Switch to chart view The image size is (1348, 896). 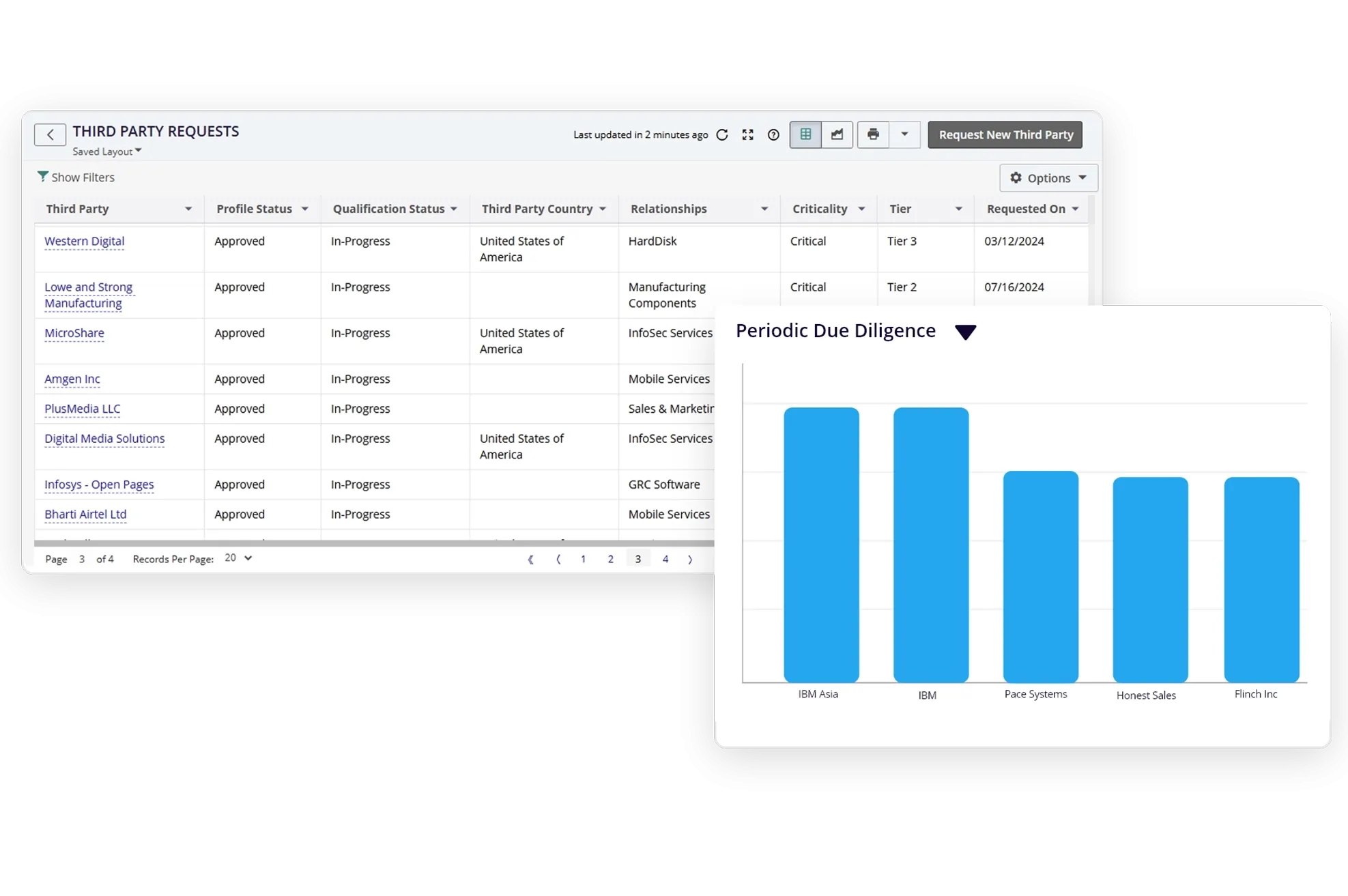point(837,134)
